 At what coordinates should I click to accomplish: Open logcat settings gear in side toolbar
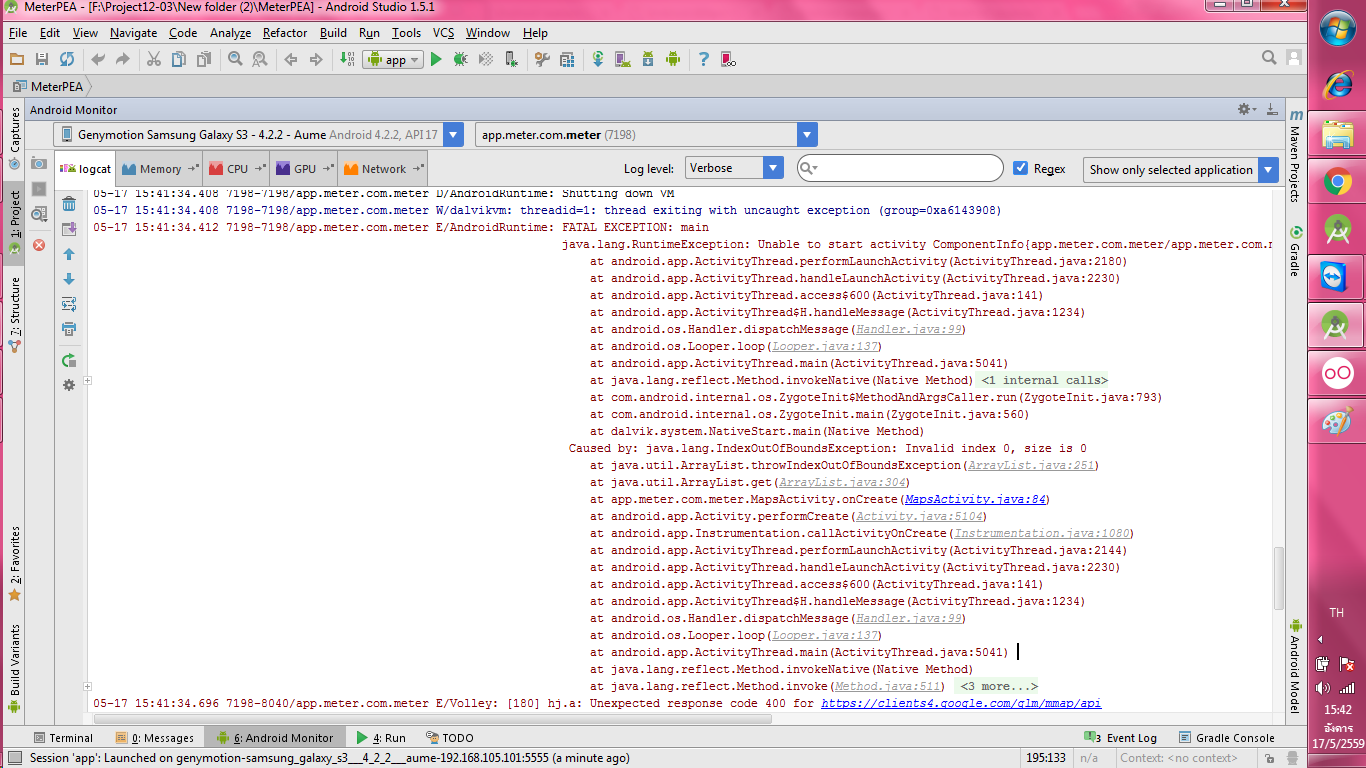(69, 385)
